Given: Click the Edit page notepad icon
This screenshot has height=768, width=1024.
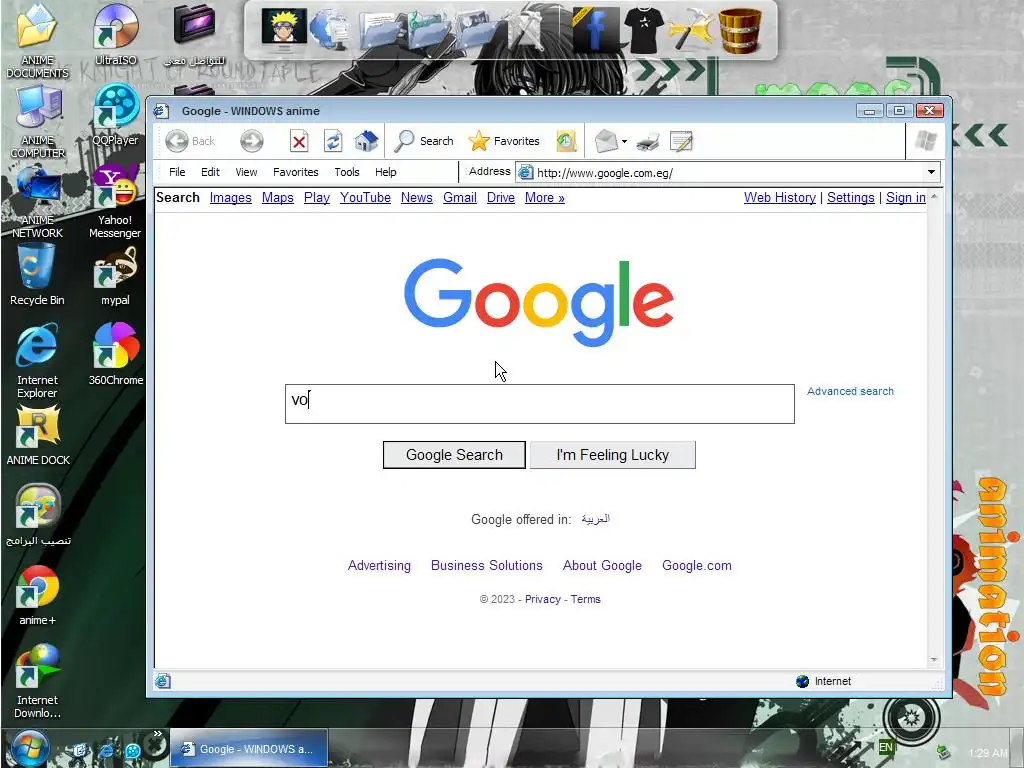Looking at the screenshot, I should 681,141.
